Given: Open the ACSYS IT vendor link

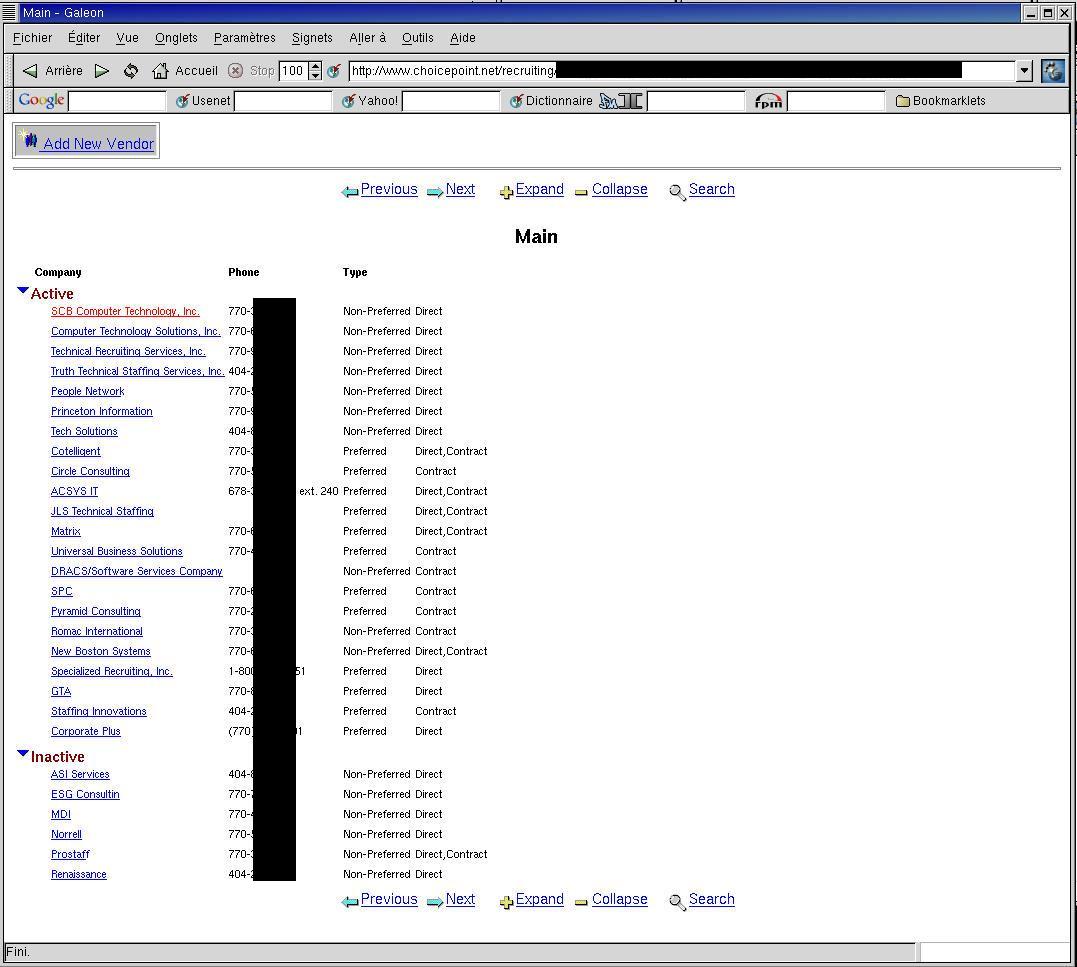Looking at the screenshot, I should pyautogui.click(x=74, y=491).
